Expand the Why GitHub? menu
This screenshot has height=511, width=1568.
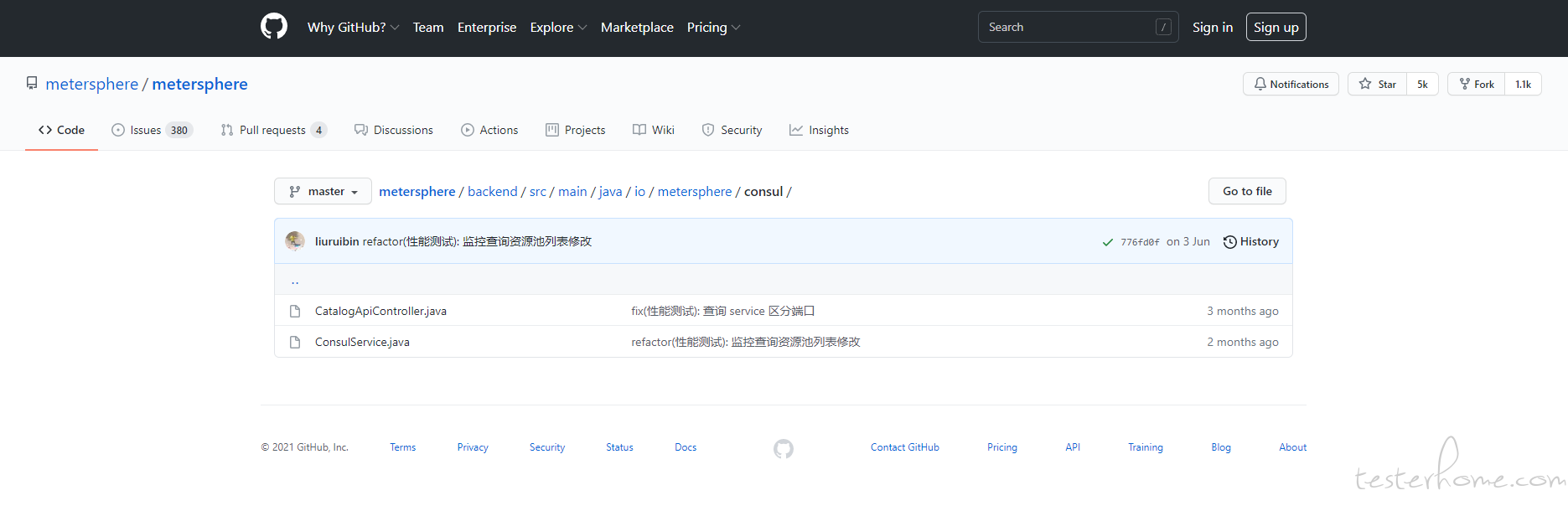[x=353, y=28]
